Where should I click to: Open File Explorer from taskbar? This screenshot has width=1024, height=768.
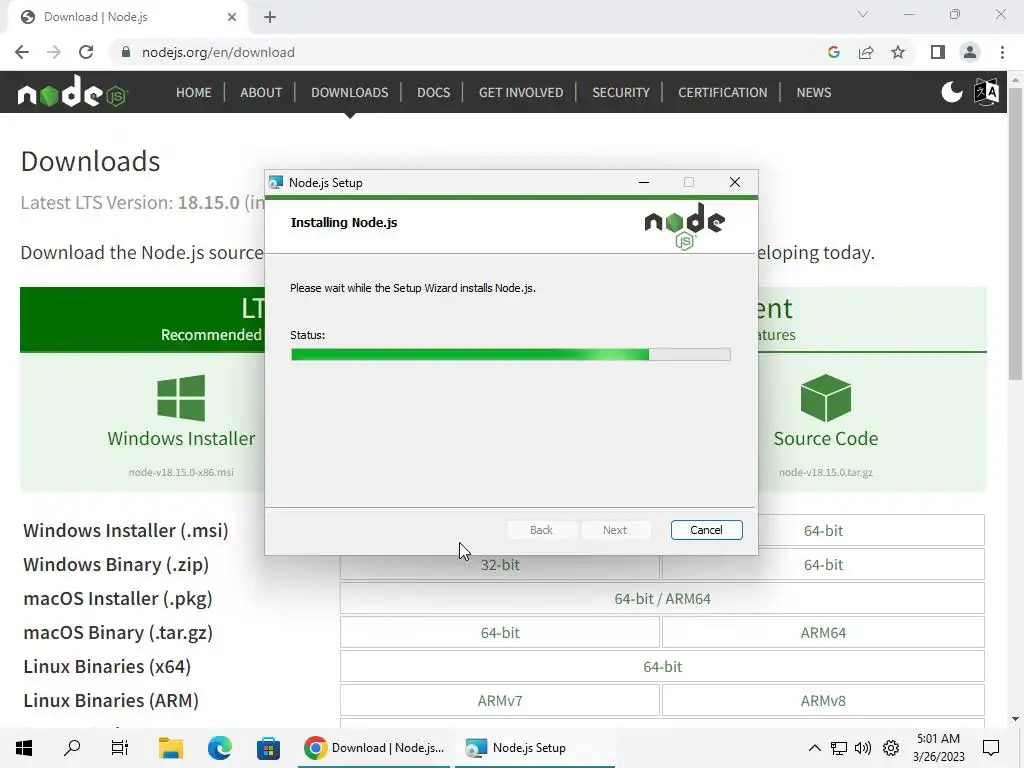(171, 748)
